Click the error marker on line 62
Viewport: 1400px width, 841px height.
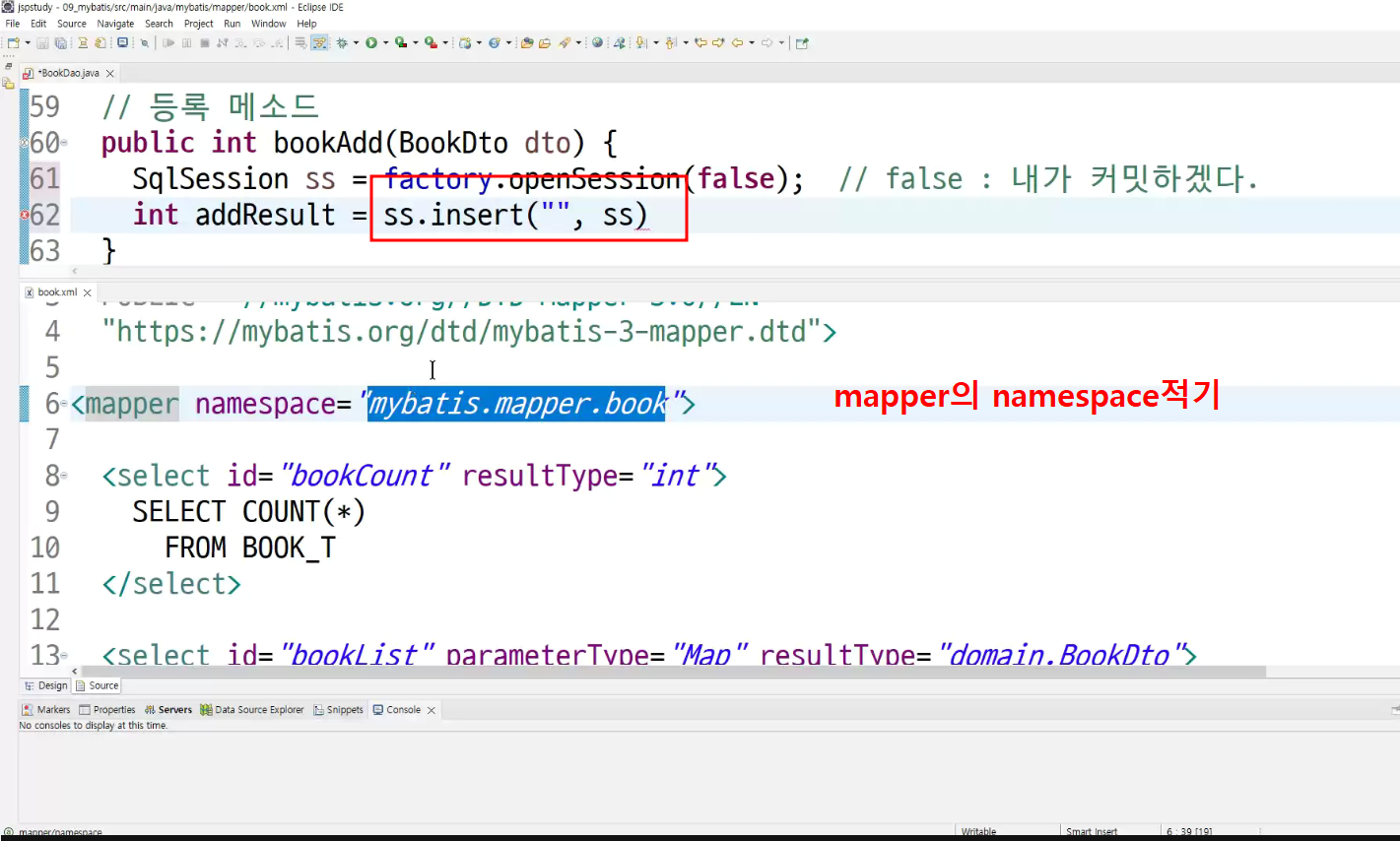pyautogui.click(x=25, y=215)
